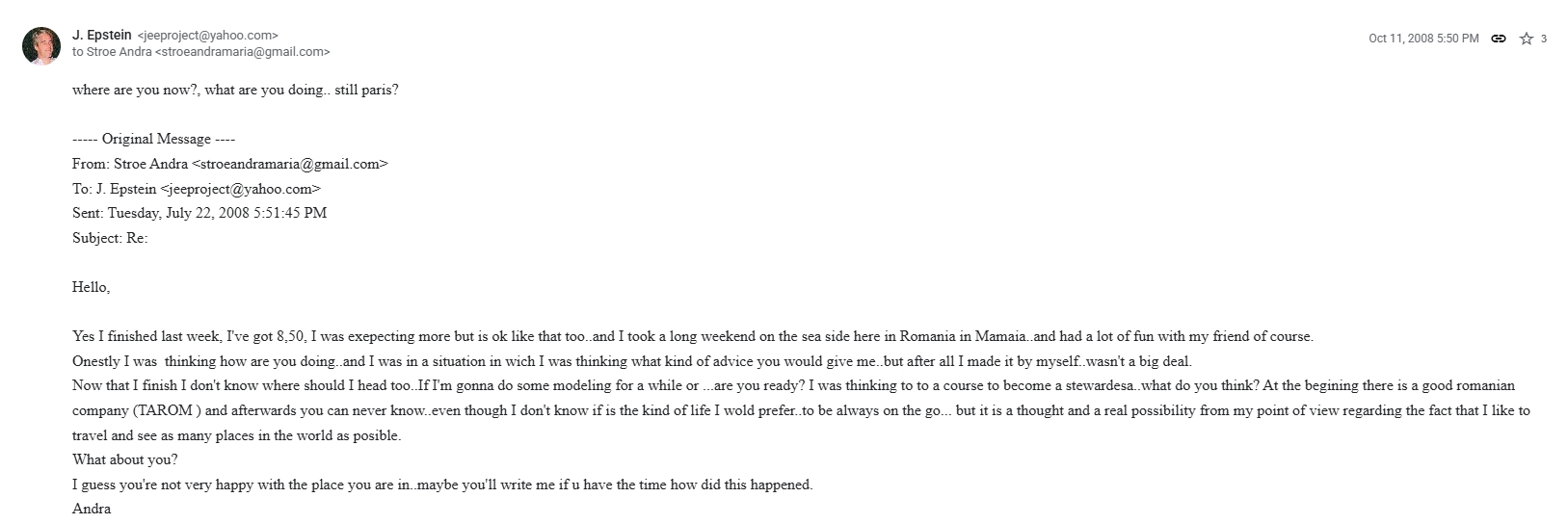Image resolution: width=1568 pixels, height=524 pixels.
Task: Click the "What about you?" line
Action: click(125, 459)
